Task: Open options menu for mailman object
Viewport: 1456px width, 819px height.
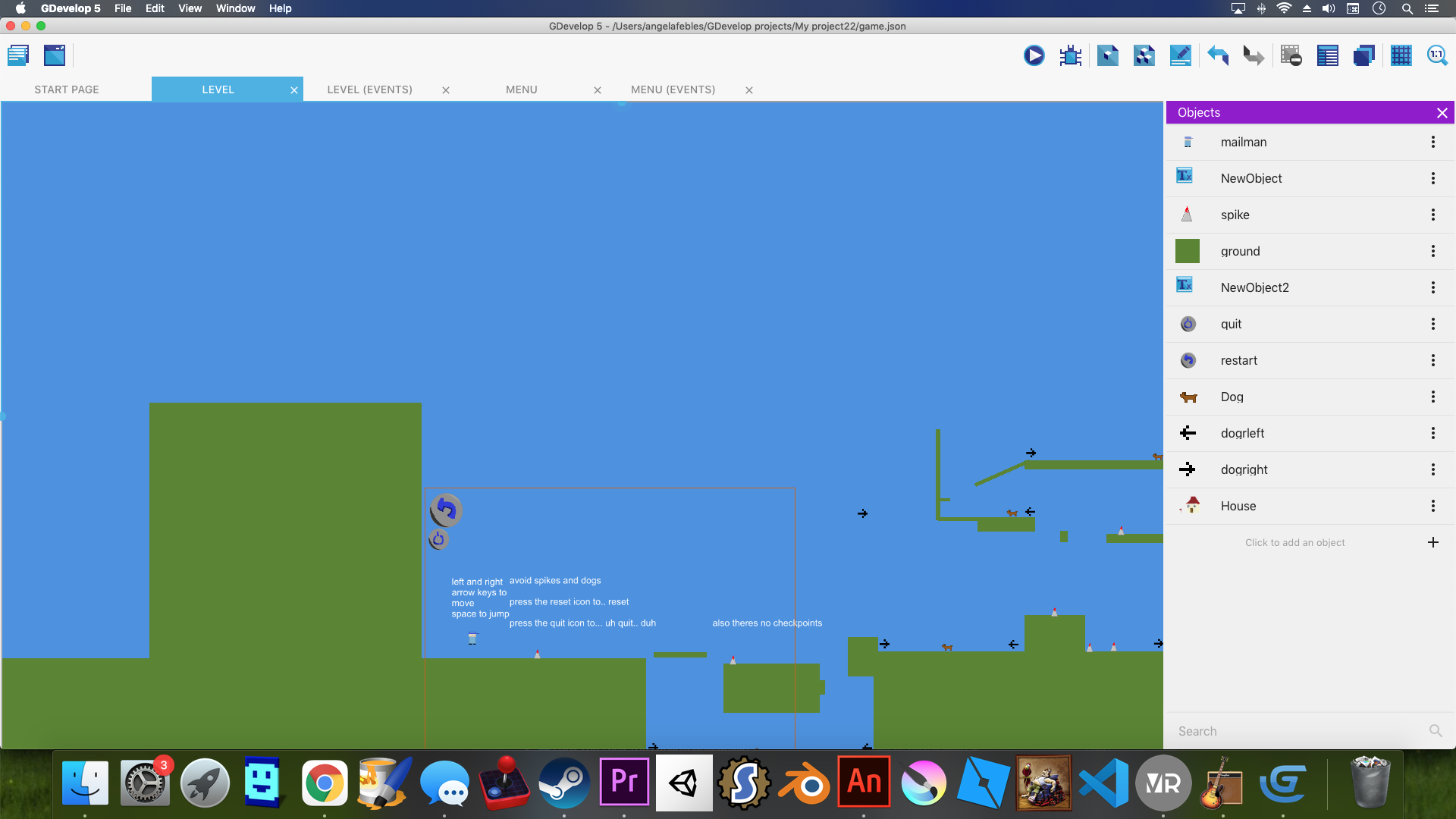Action: pos(1432,142)
